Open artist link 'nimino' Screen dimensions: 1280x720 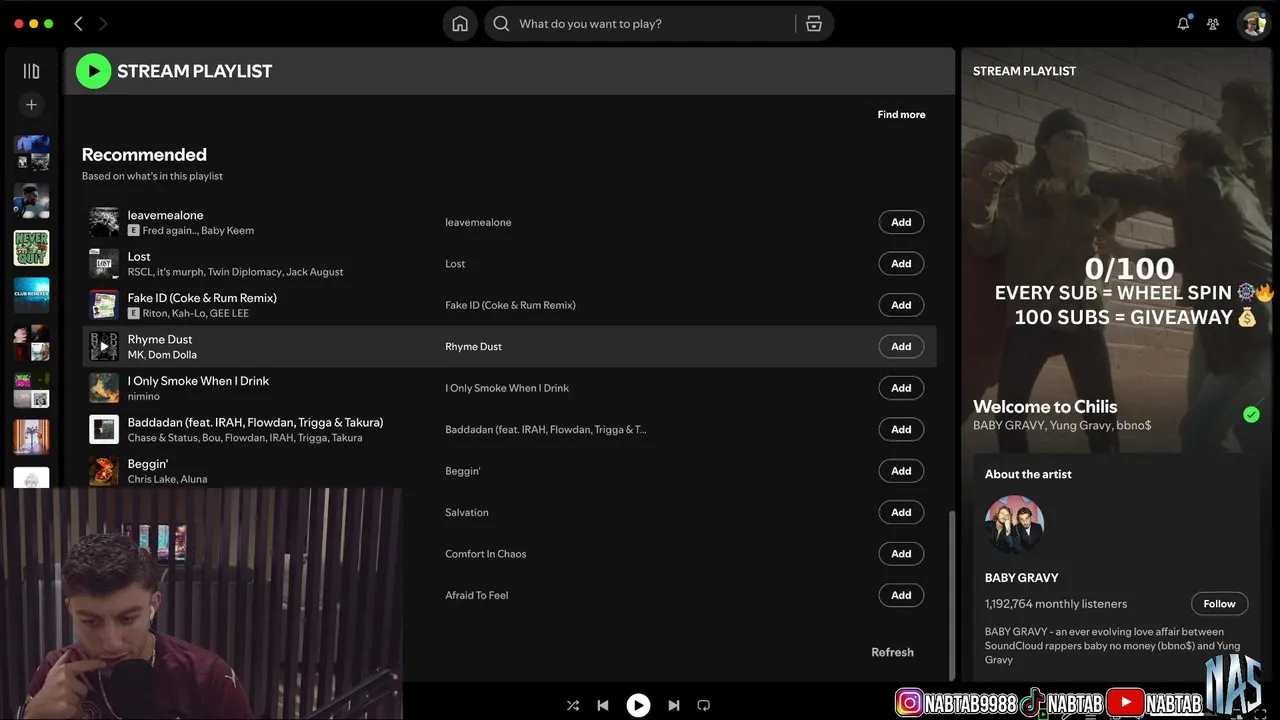point(144,397)
